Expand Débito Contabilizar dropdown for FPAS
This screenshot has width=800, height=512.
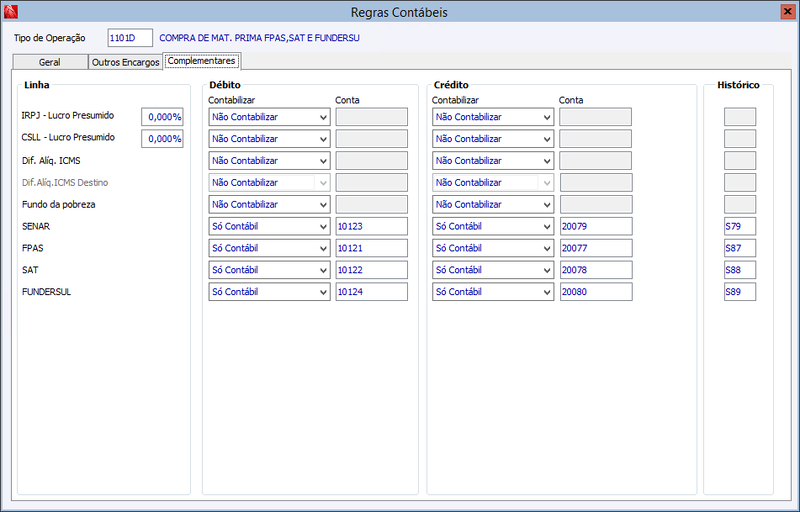pyautogui.click(x=269, y=248)
